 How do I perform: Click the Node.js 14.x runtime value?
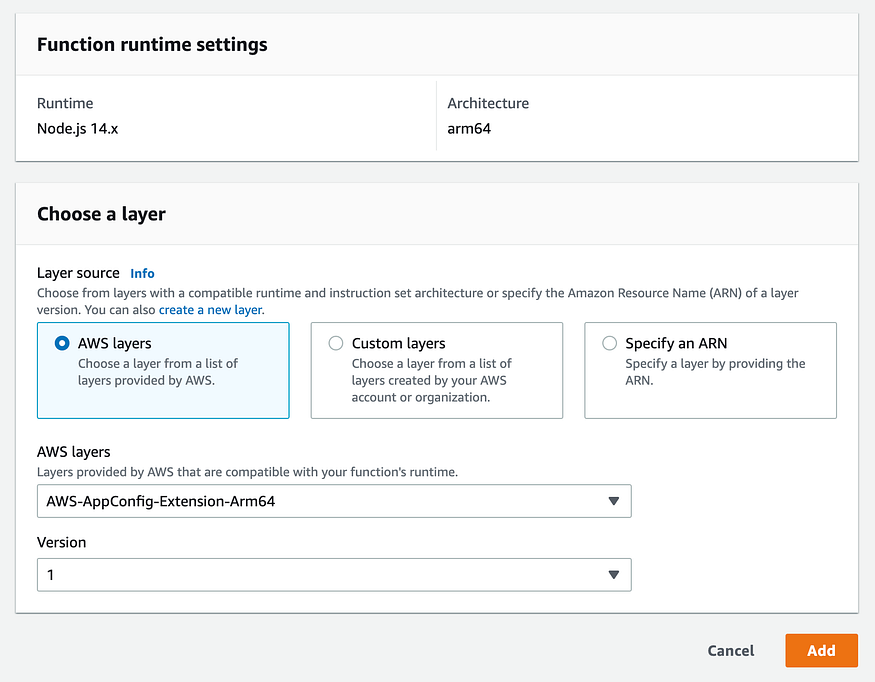click(x=78, y=129)
